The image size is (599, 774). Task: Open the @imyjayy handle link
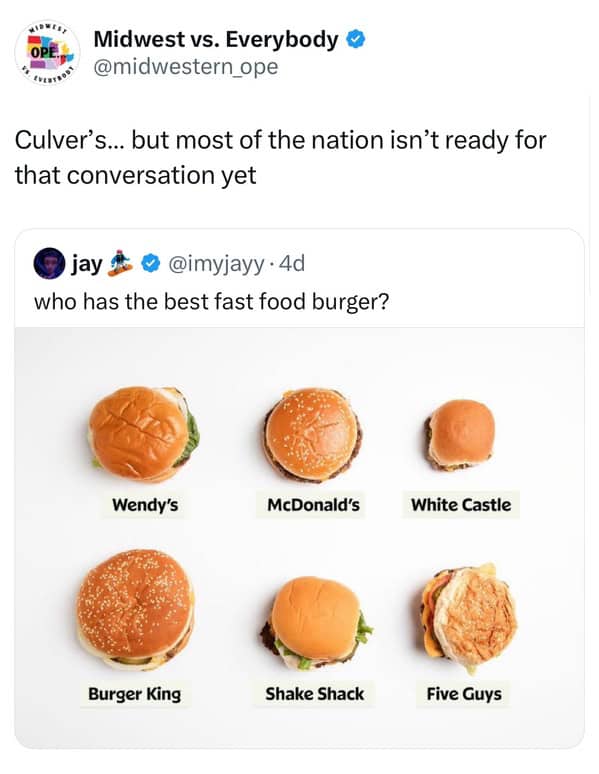(x=216, y=264)
